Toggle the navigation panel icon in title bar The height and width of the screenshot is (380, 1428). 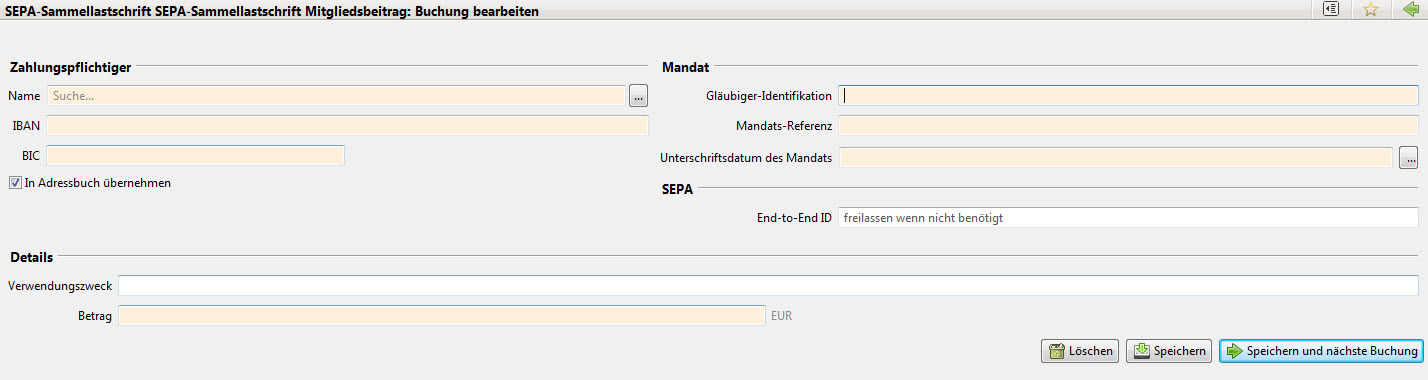coord(1331,9)
